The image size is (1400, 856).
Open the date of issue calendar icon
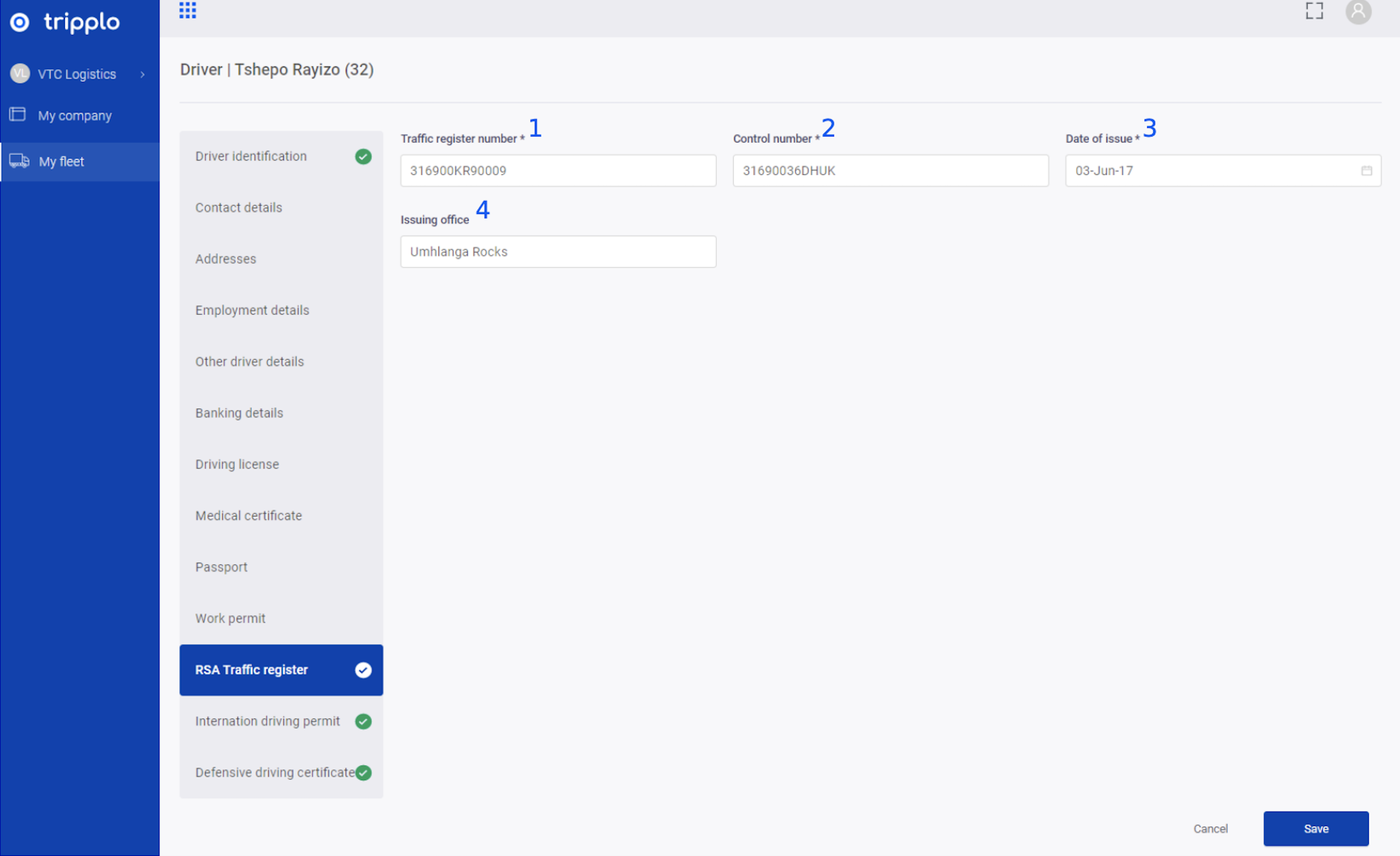[x=1366, y=171]
